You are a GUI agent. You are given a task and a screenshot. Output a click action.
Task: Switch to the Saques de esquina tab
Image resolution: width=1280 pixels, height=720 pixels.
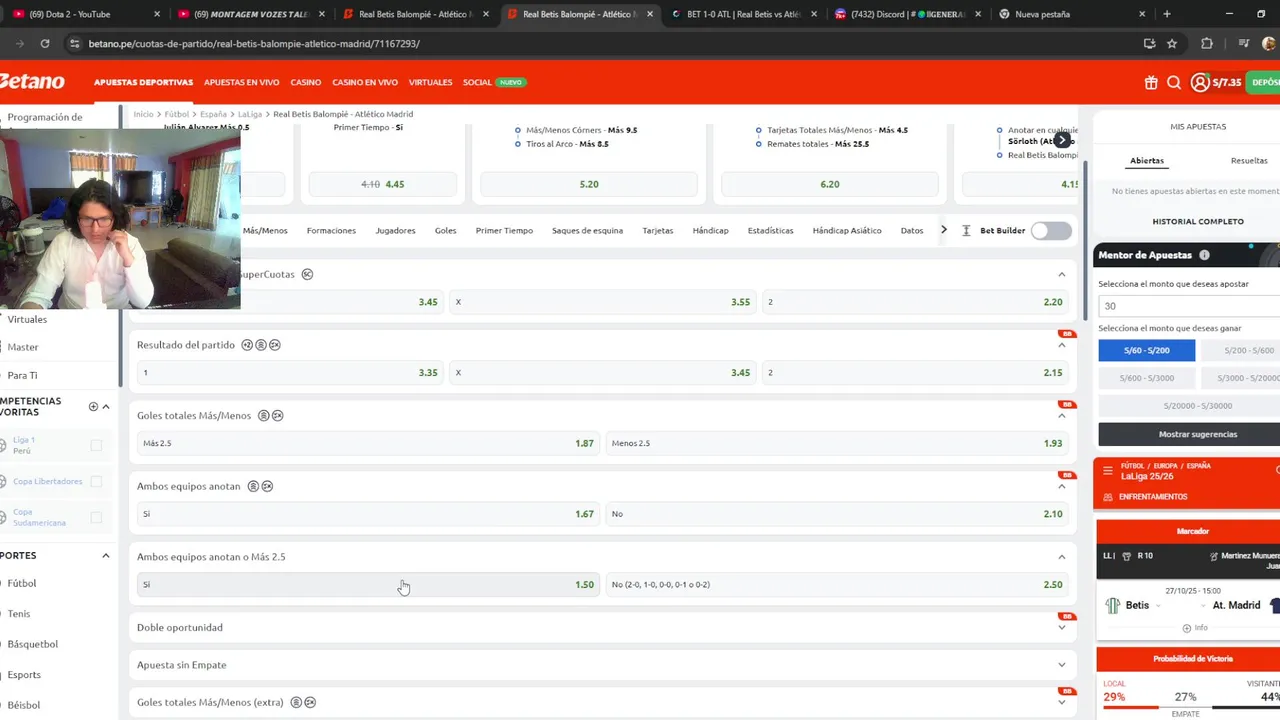pos(587,230)
